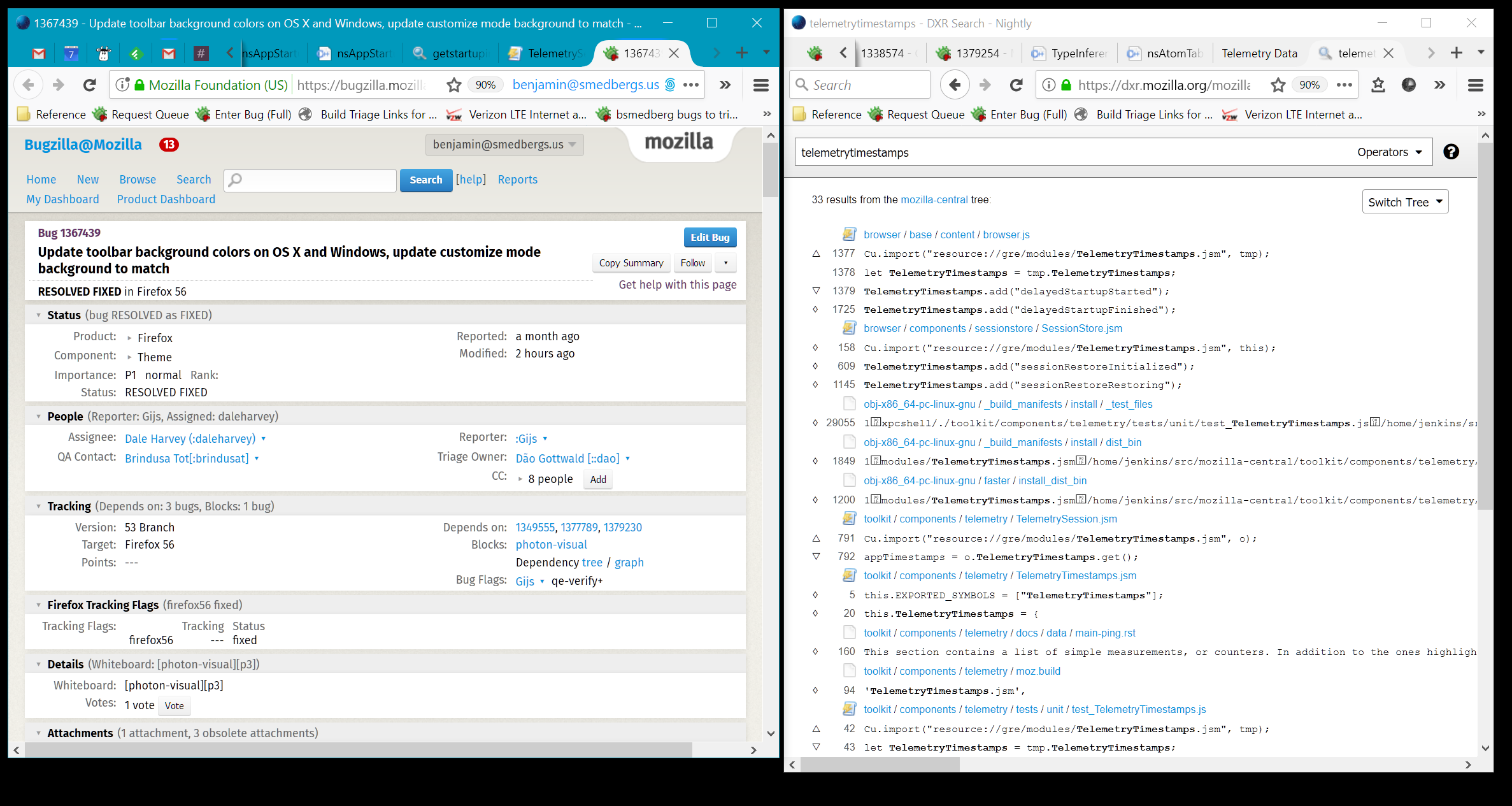Close the telemetrytimestamps DXR tab
Image resolution: width=1512 pixels, height=806 pixels.
coord(1388,54)
